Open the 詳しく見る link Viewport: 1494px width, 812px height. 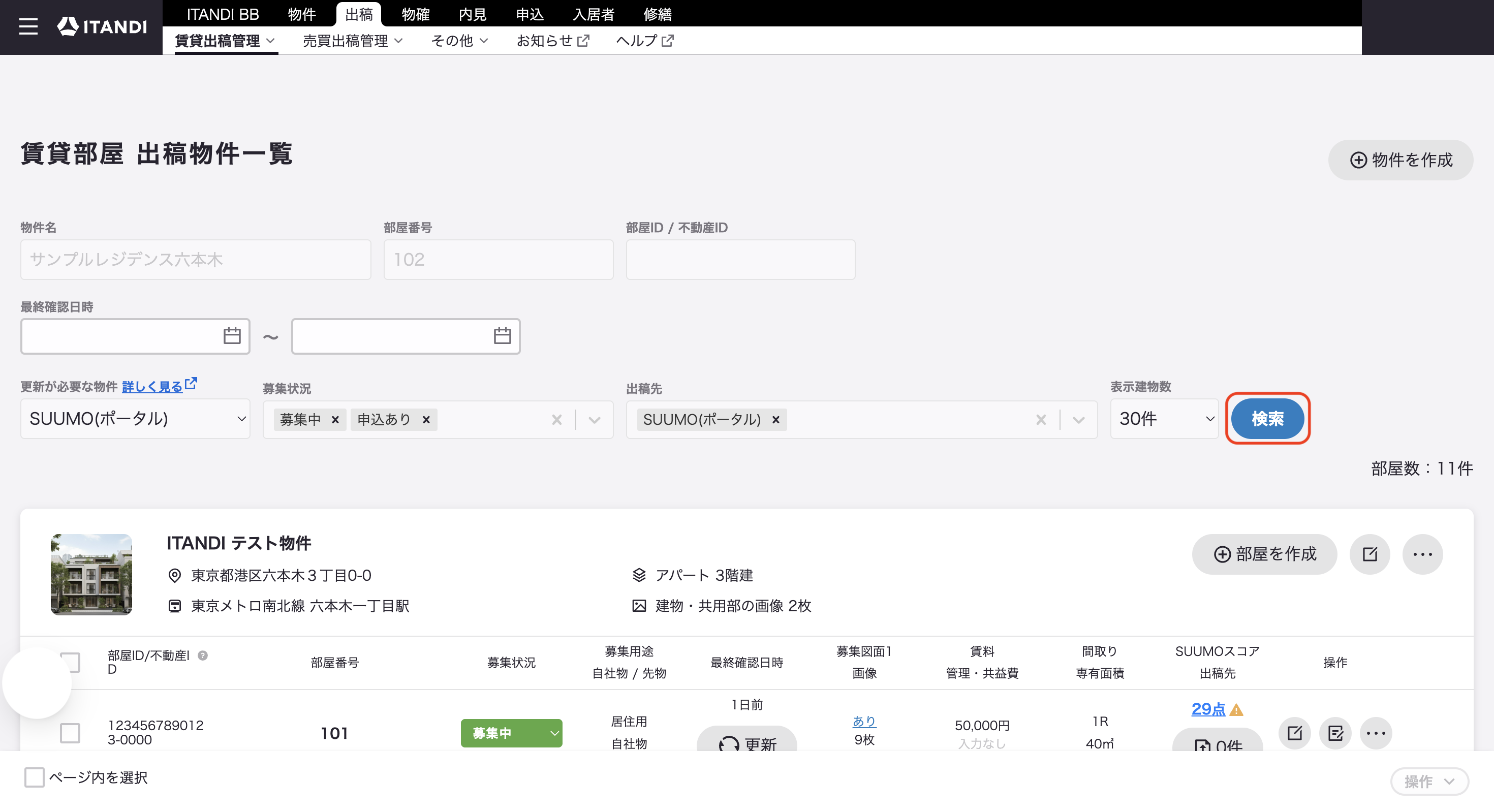point(152,386)
